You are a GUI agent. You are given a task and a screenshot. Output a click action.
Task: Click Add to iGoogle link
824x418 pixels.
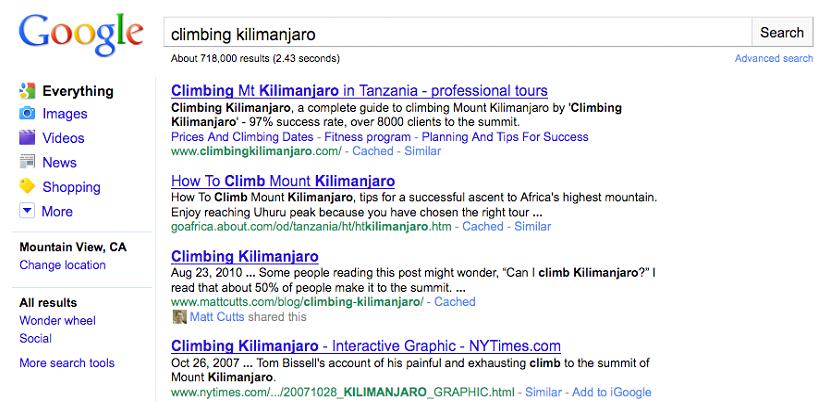pyautogui.click(x=612, y=392)
